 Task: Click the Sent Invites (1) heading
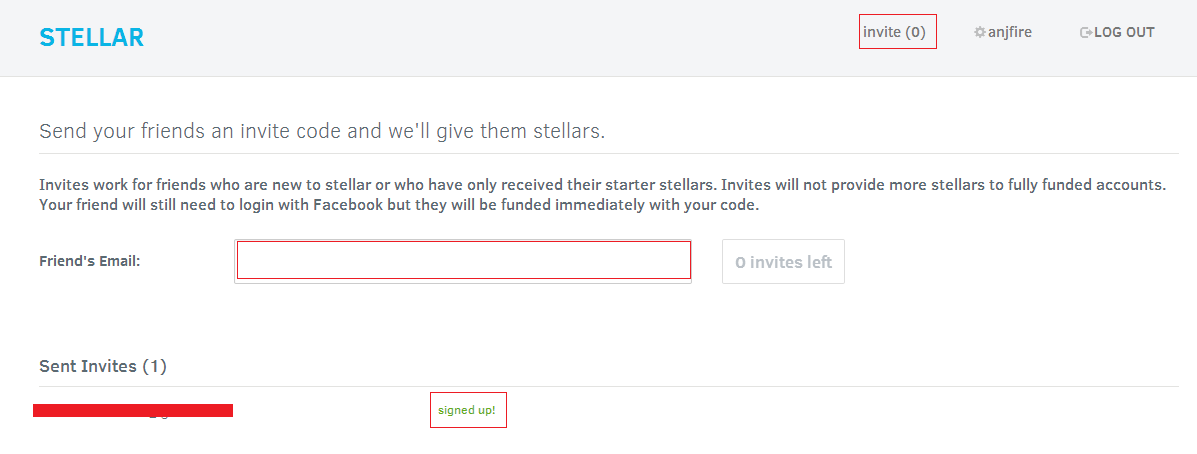coord(103,366)
